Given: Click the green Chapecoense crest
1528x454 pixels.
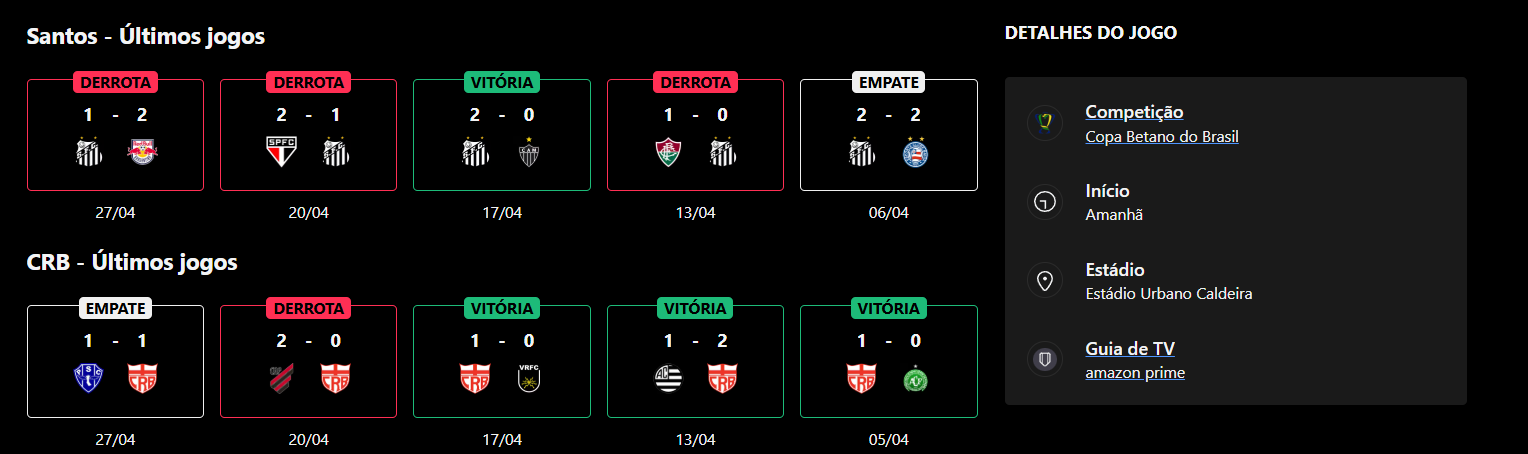Looking at the screenshot, I should 915,379.
